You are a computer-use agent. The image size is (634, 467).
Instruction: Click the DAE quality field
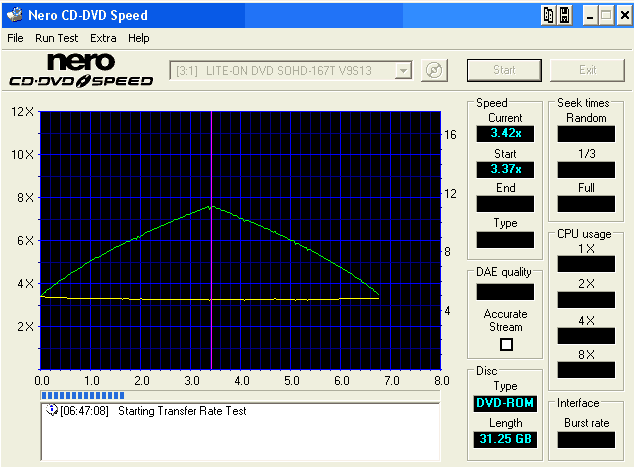tap(505, 292)
